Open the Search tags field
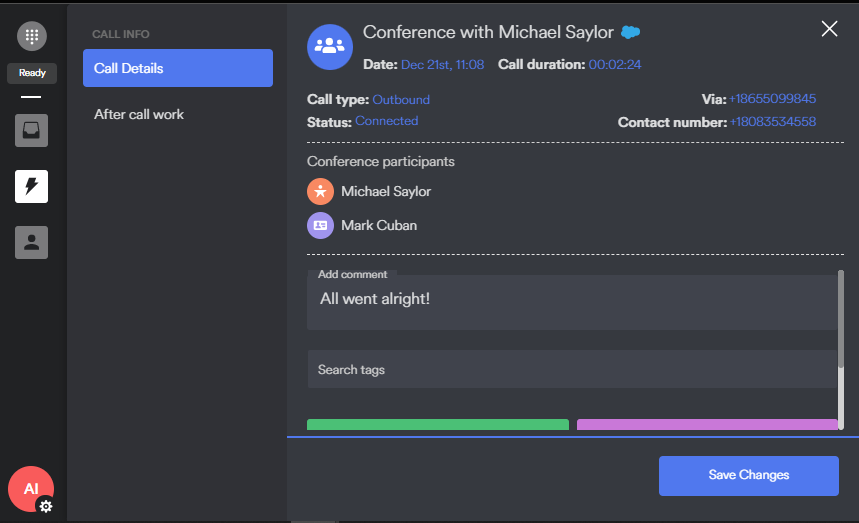This screenshot has width=859, height=523. 571,370
